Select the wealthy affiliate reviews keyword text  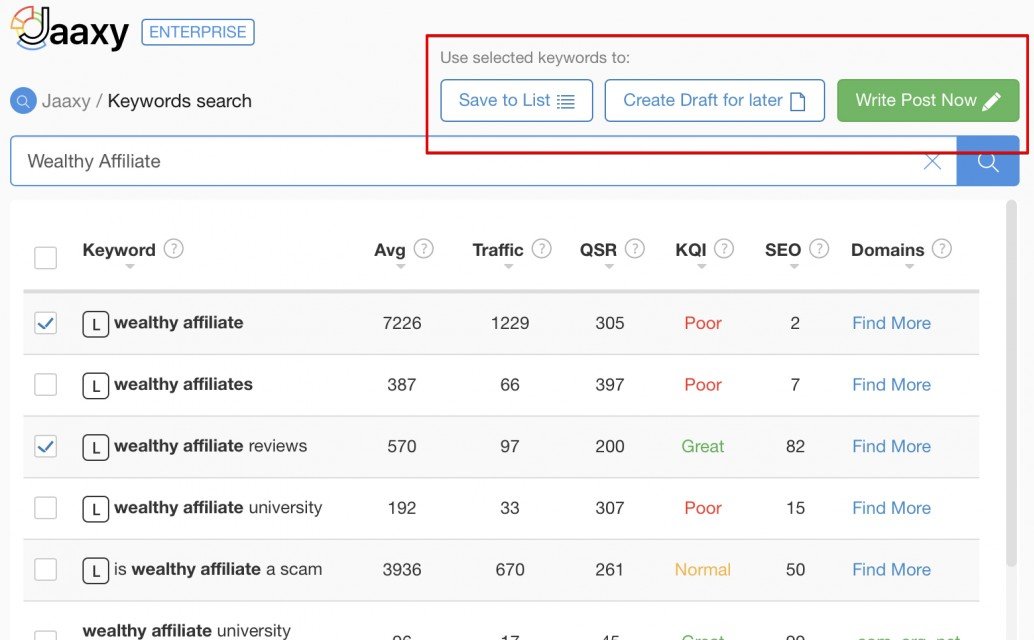(210, 446)
